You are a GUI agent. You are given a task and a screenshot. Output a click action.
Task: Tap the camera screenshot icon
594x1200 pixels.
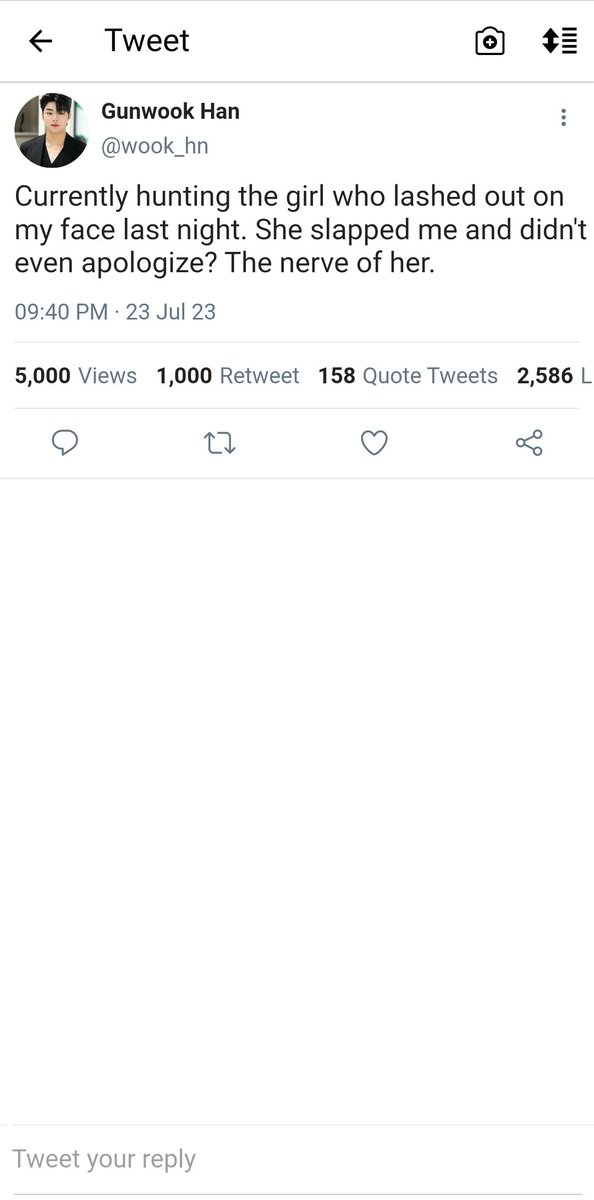[489, 41]
